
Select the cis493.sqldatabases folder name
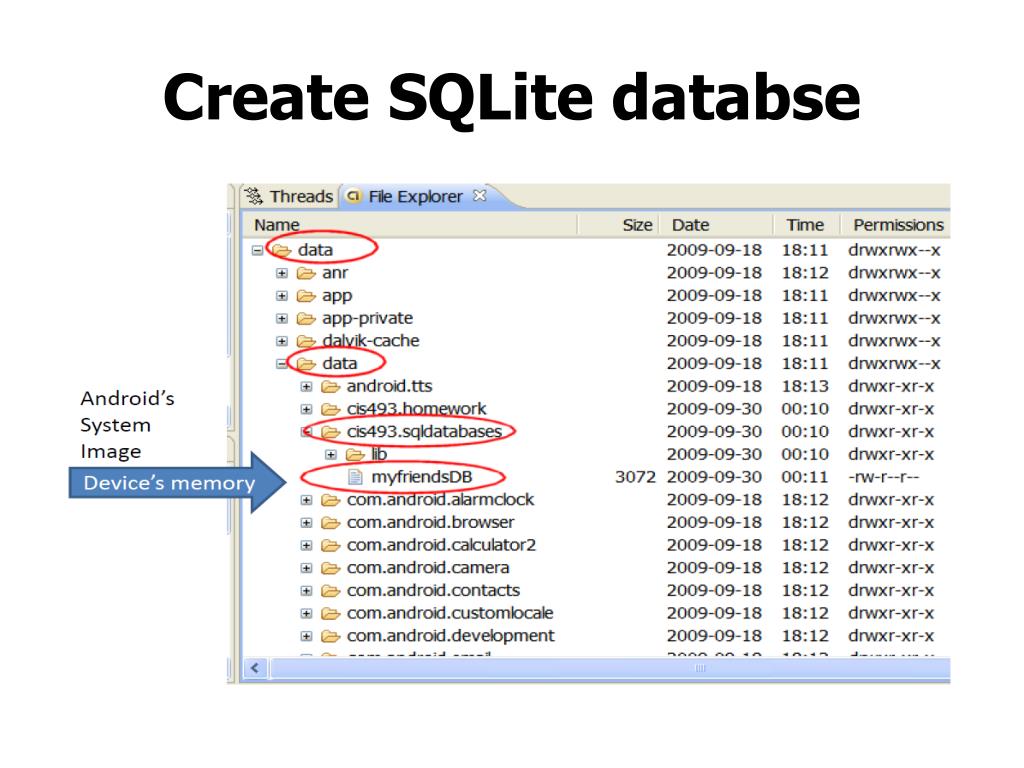click(x=424, y=432)
